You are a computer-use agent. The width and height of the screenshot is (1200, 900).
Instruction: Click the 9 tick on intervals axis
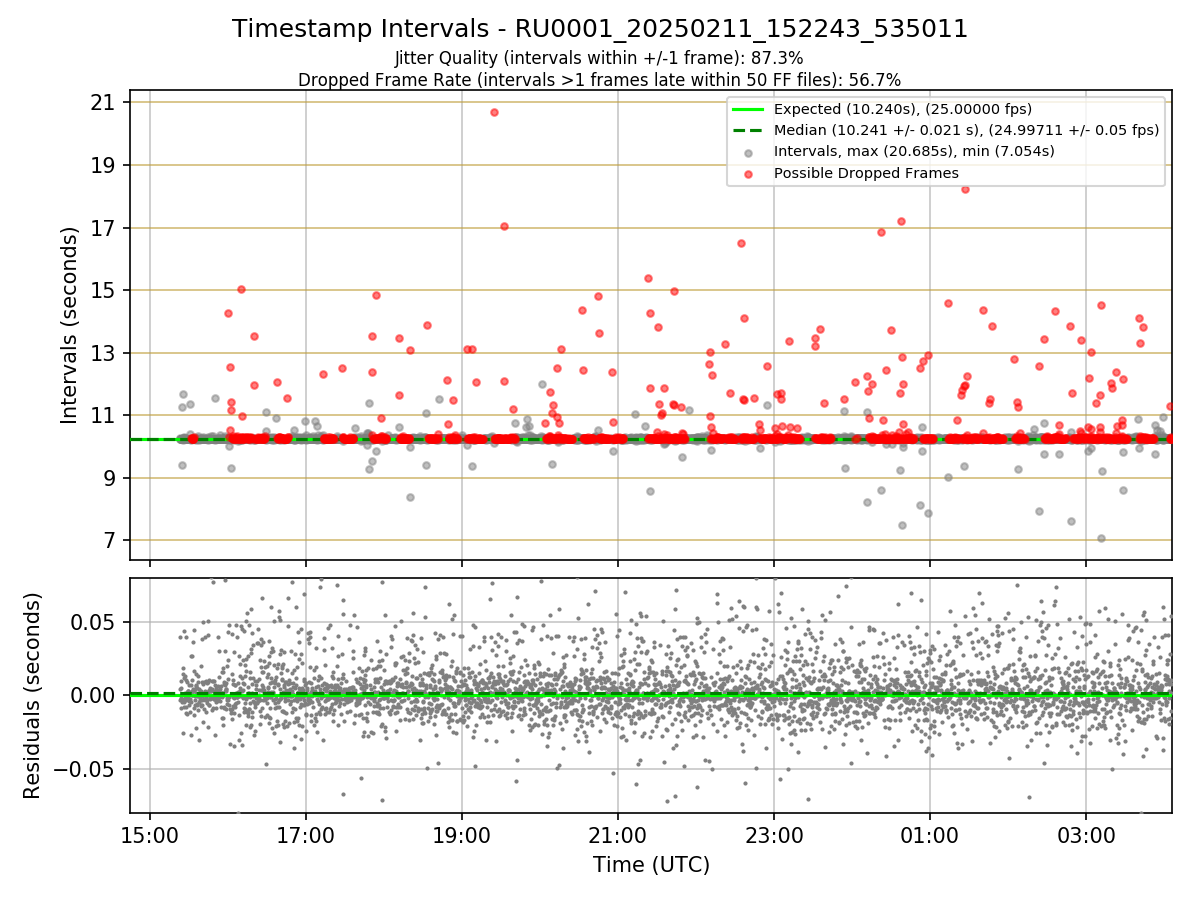[110, 478]
